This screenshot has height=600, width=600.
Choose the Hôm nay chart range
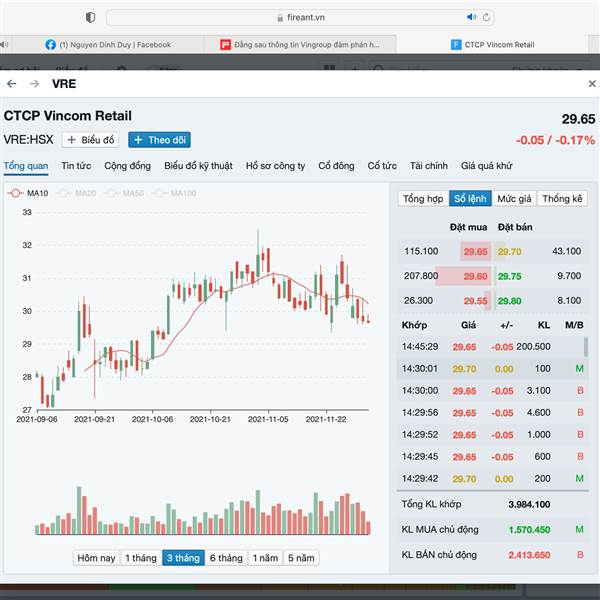pos(97,558)
